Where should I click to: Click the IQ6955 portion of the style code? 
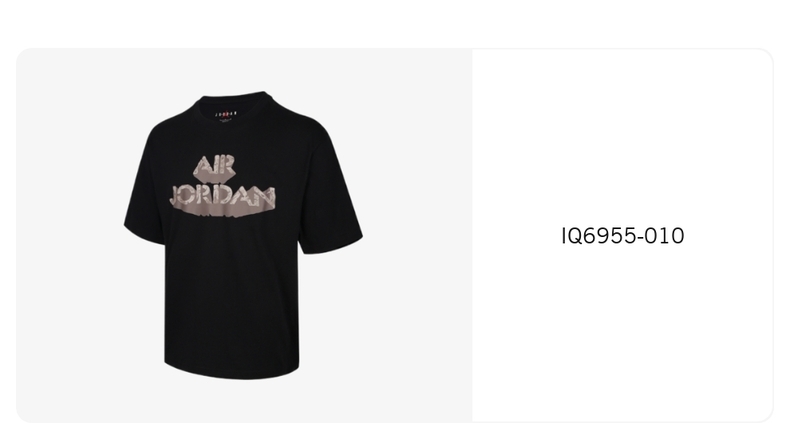point(599,236)
